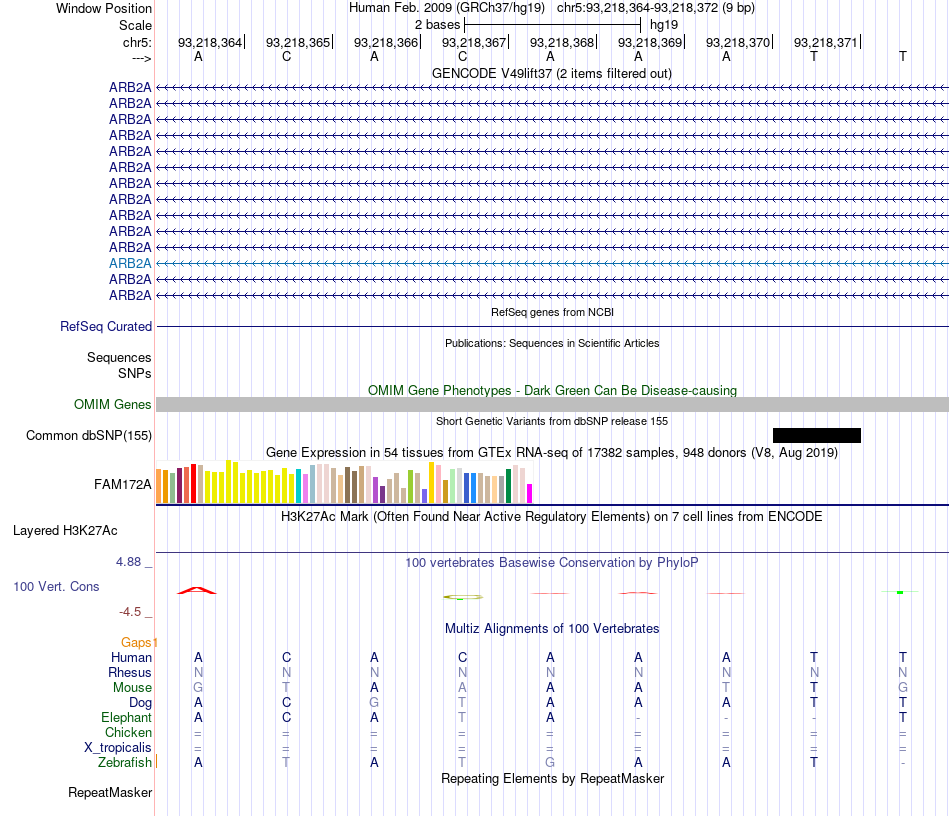Open the OMIM Genes track label
The image size is (950, 816).
pyautogui.click(x=112, y=405)
